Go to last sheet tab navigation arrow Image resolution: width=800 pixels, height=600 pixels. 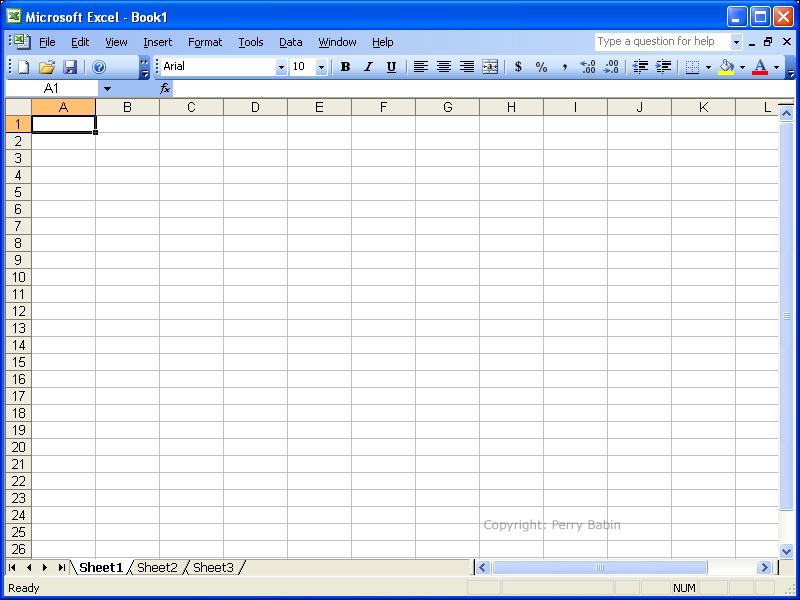coord(61,567)
